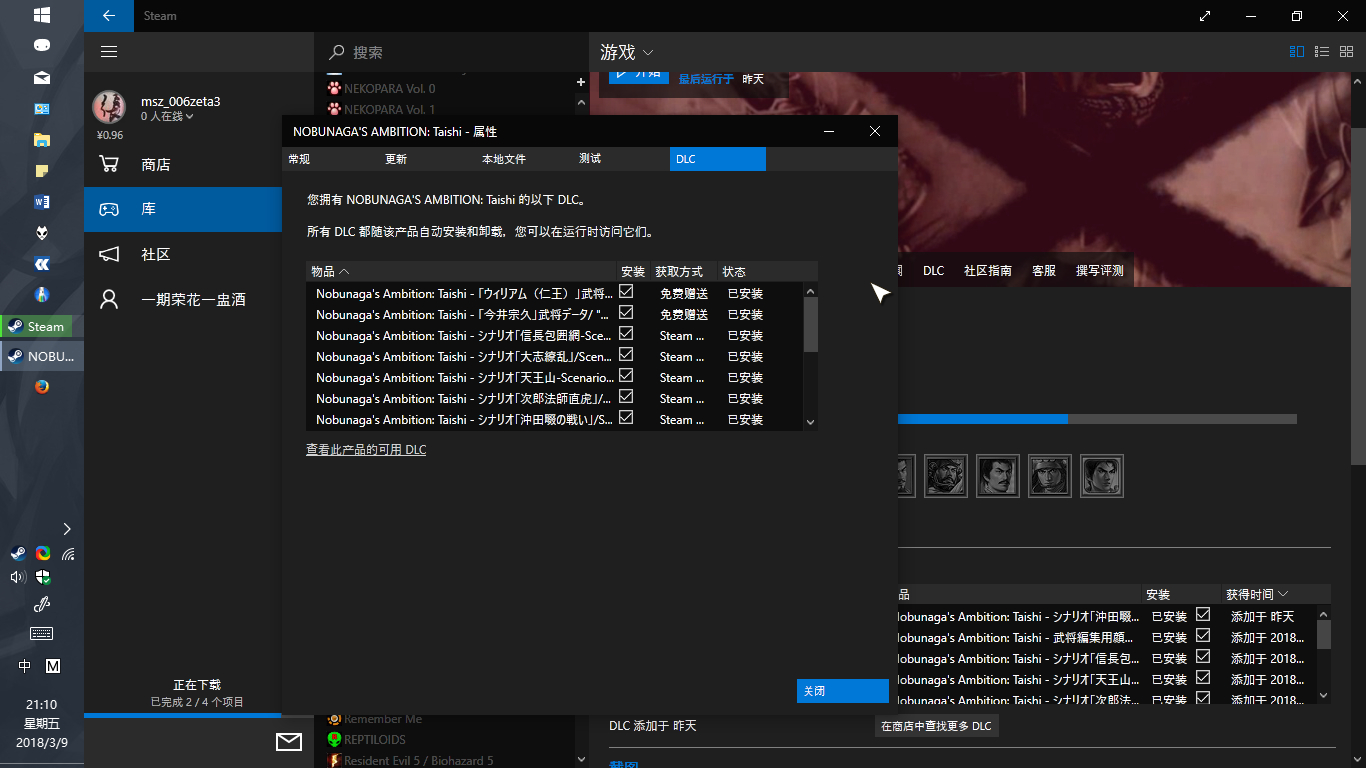Open network status in the tray
This screenshot has height=768, width=1366.
coord(68,553)
